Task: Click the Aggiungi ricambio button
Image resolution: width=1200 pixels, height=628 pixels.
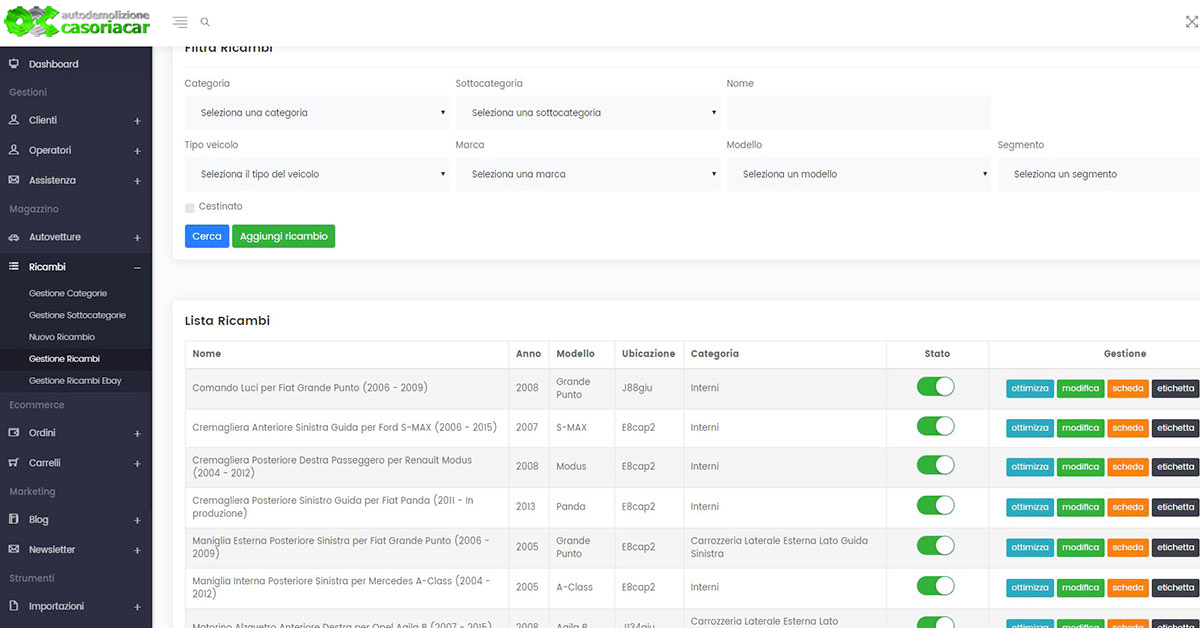Action: tap(283, 236)
